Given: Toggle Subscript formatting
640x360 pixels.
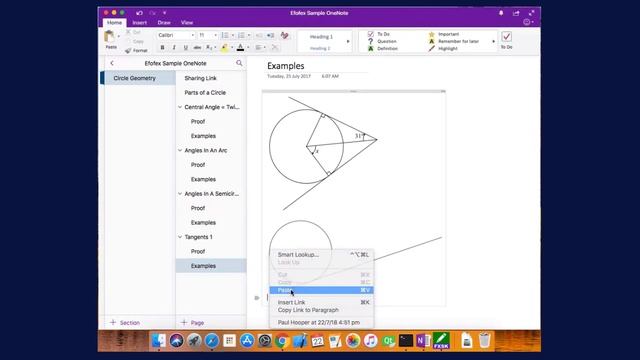Looking at the screenshot, I should (209, 48).
